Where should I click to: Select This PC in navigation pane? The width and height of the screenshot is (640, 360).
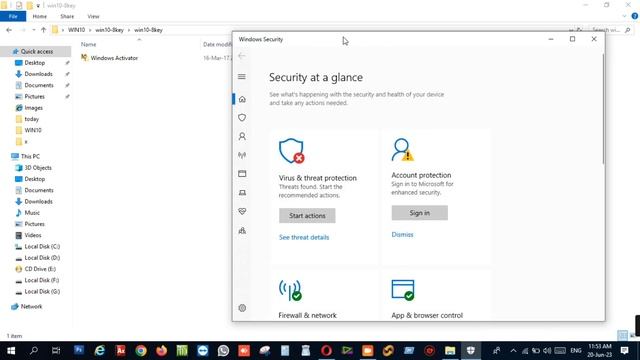click(x=30, y=156)
